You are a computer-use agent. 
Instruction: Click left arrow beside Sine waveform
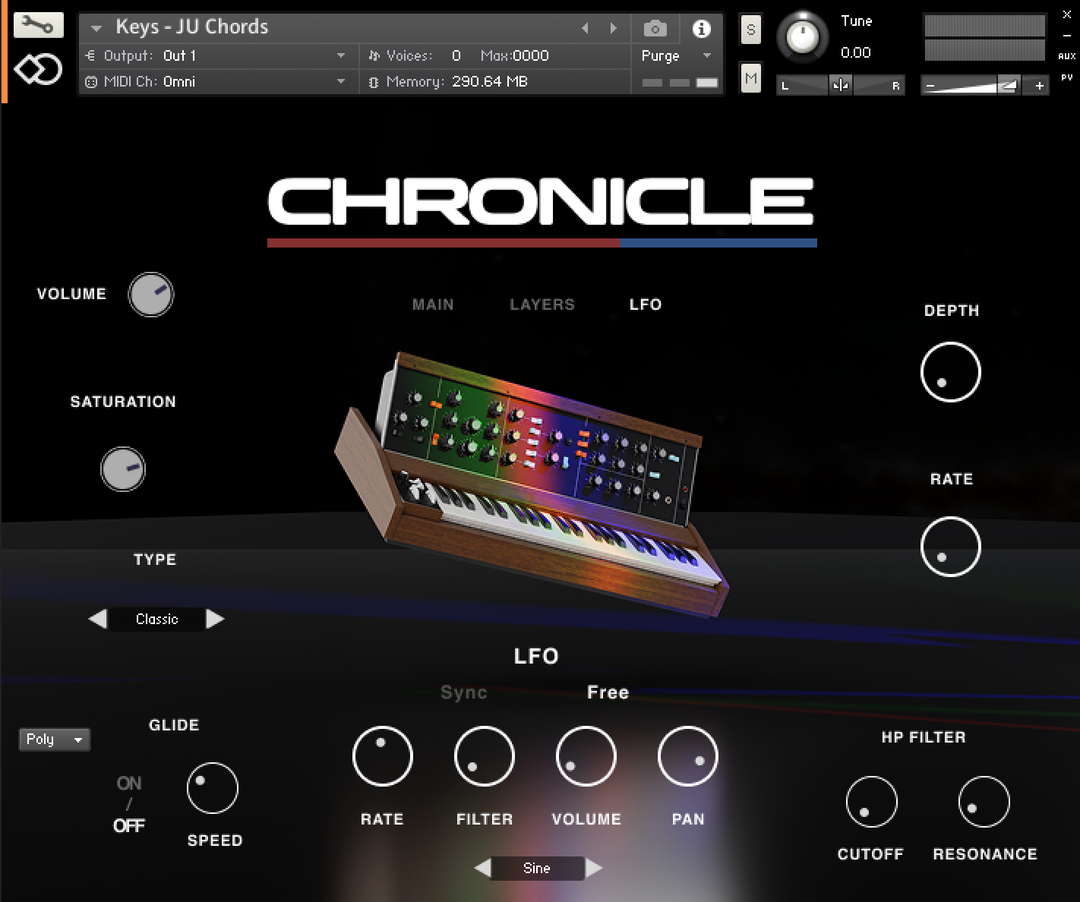(x=482, y=868)
